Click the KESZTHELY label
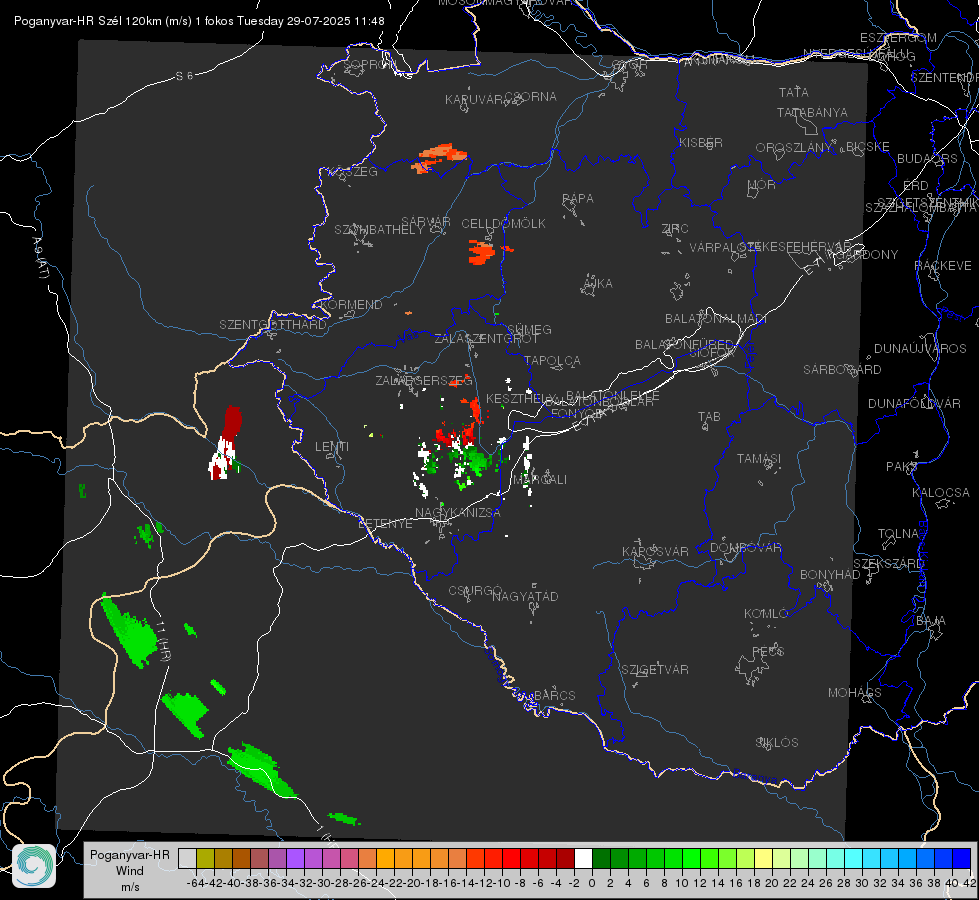The width and height of the screenshot is (979, 900). [521, 398]
